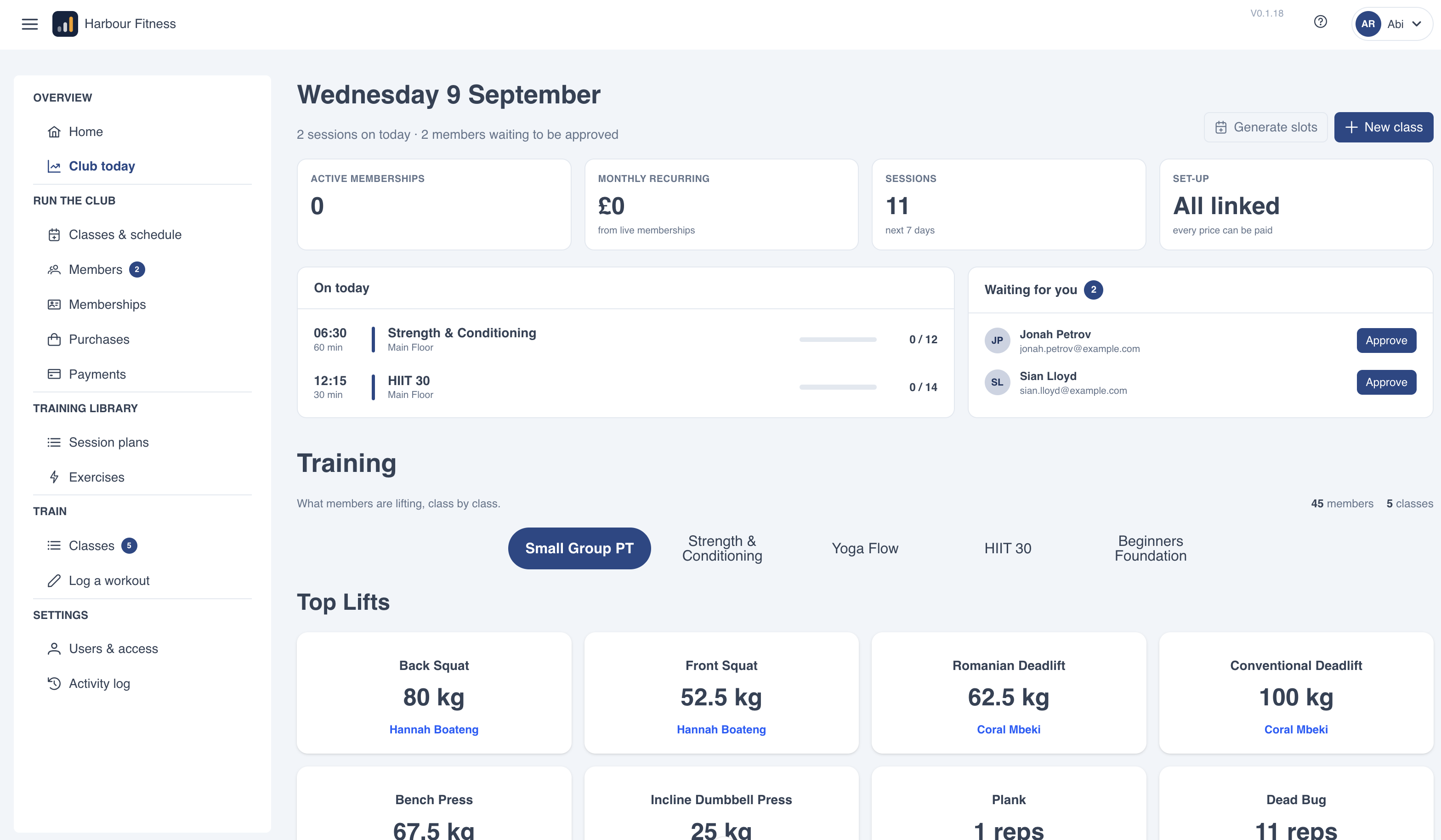The width and height of the screenshot is (1441, 840).
Task: Click the calendar icon on Generate slots
Action: coord(1221,127)
